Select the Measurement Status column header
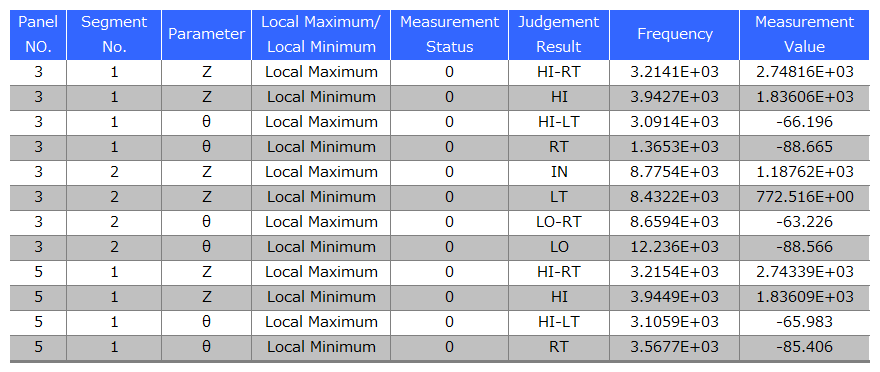Screen dimensions: 880x372 coord(450,34)
